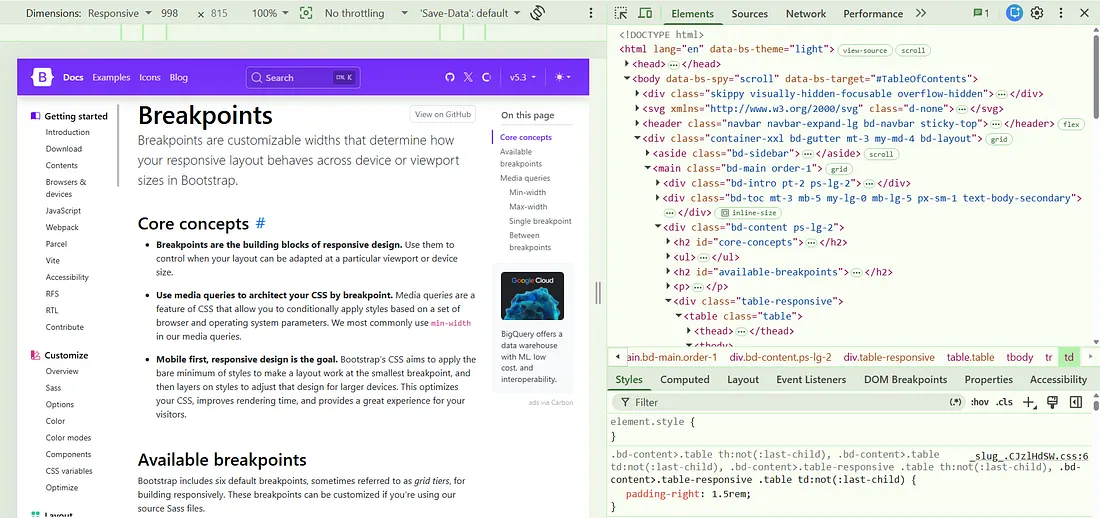Viewport: 1100px width, 518px height.
Task: Open the console messages counter icon
Action: coord(981,13)
